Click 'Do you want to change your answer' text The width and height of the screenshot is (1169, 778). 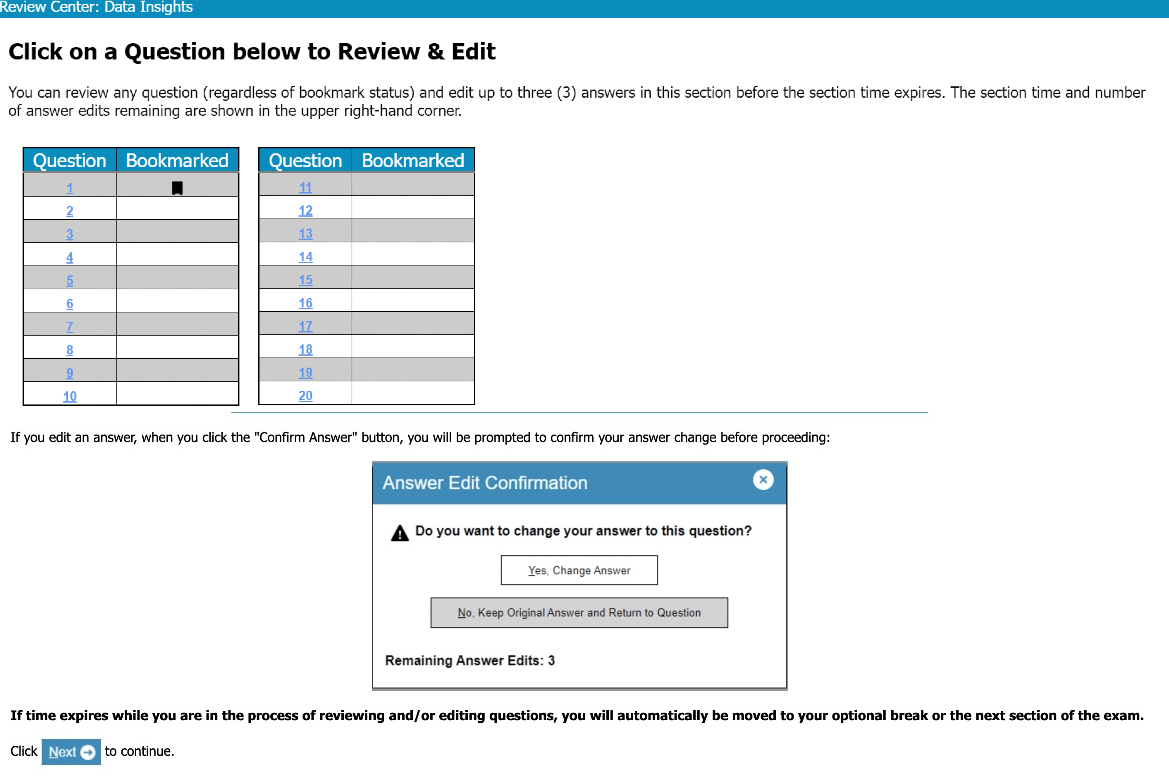(583, 531)
